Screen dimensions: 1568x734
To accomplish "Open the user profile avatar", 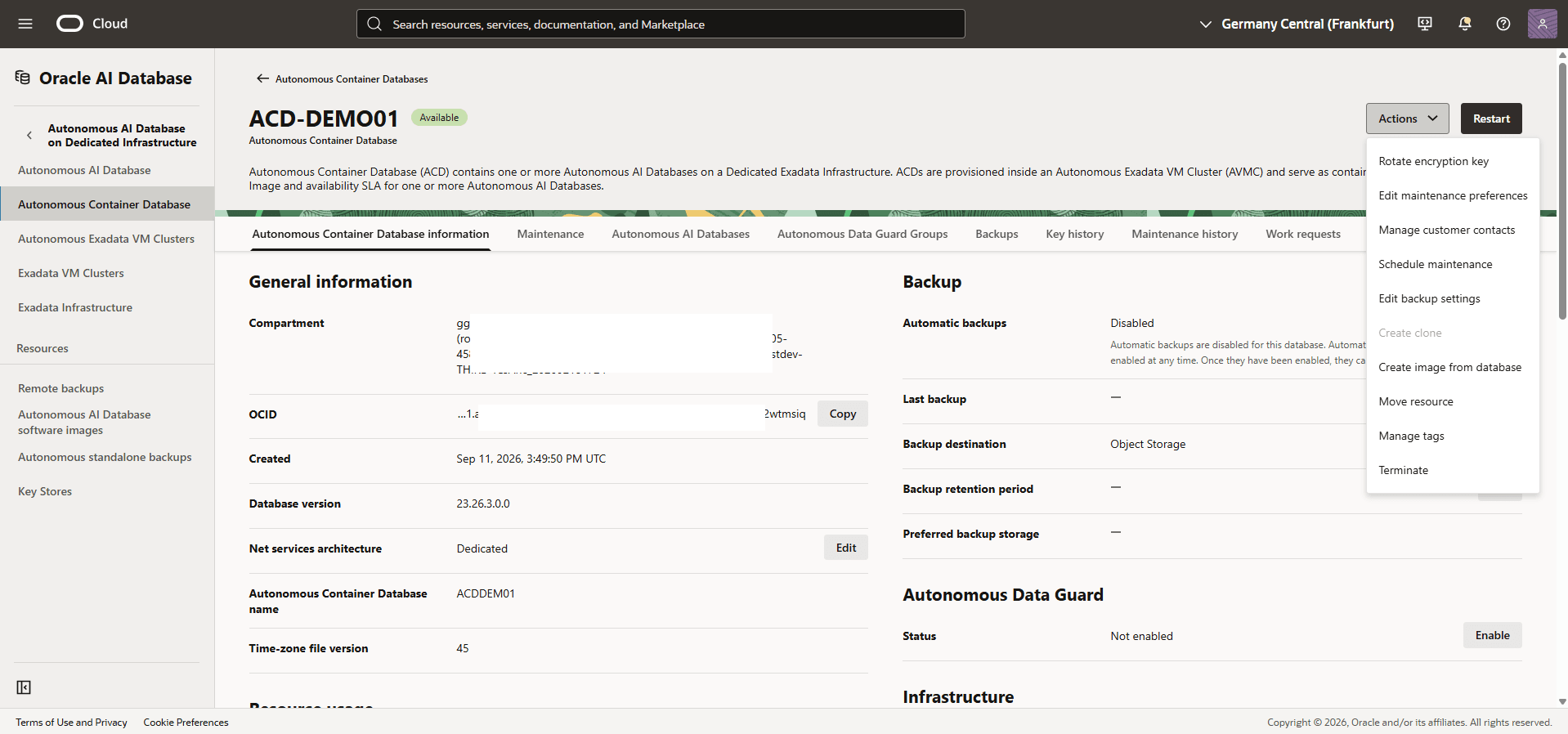I will coord(1542,24).
